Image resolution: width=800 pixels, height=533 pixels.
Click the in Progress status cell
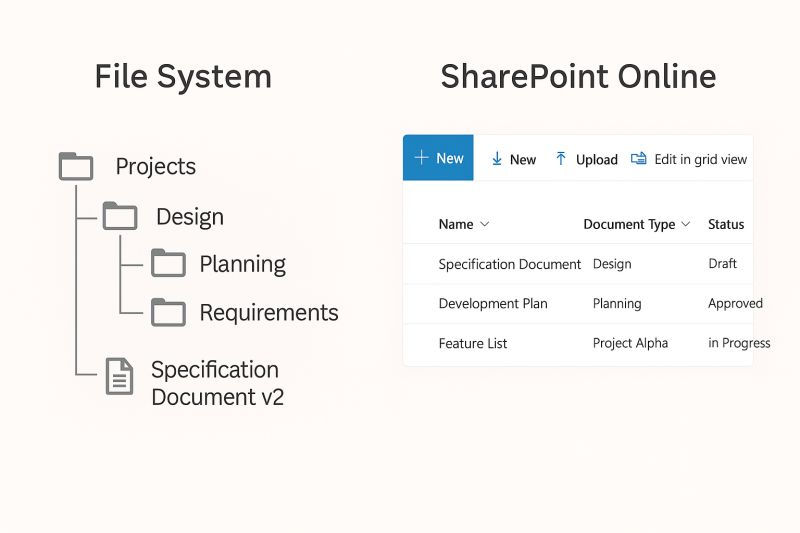point(739,343)
